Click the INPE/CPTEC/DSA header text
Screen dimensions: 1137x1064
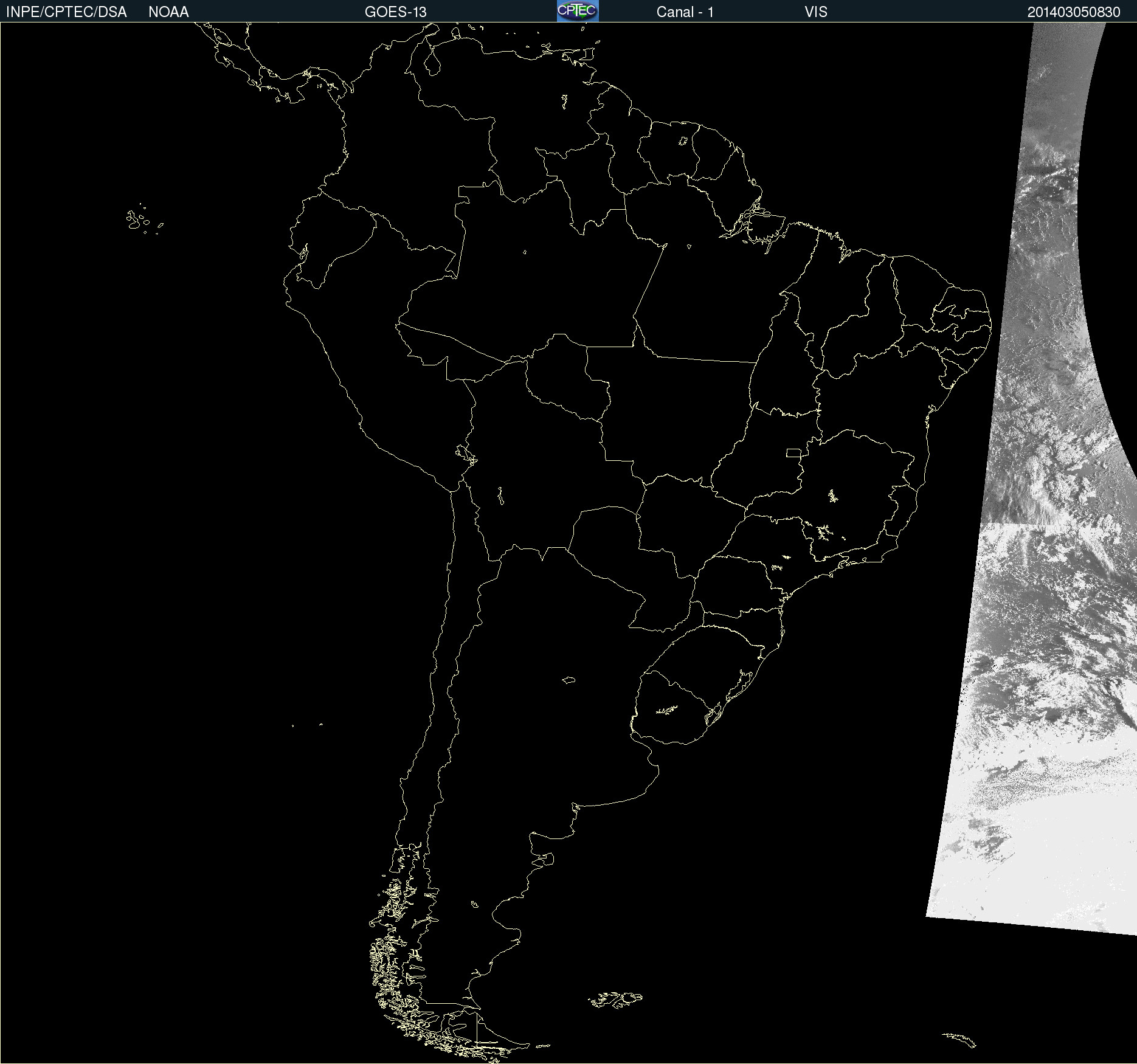pyautogui.click(x=66, y=12)
